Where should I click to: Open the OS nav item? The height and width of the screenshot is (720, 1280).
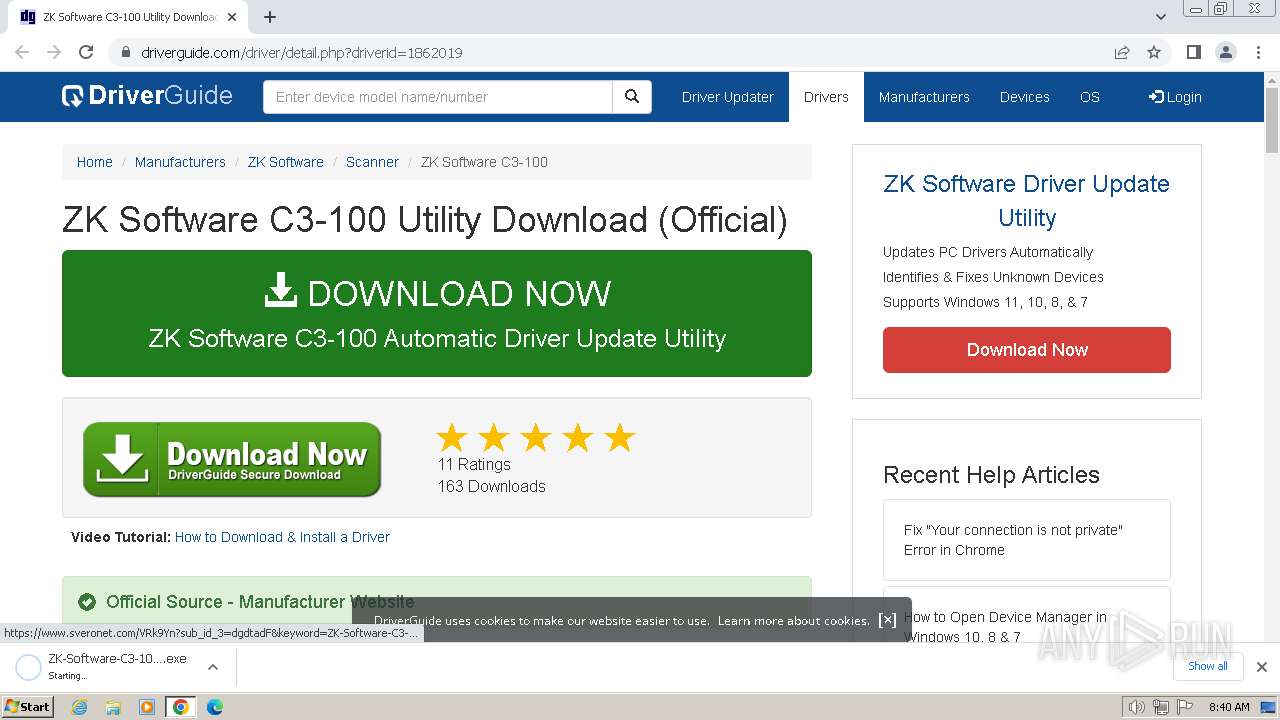click(x=1090, y=97)
